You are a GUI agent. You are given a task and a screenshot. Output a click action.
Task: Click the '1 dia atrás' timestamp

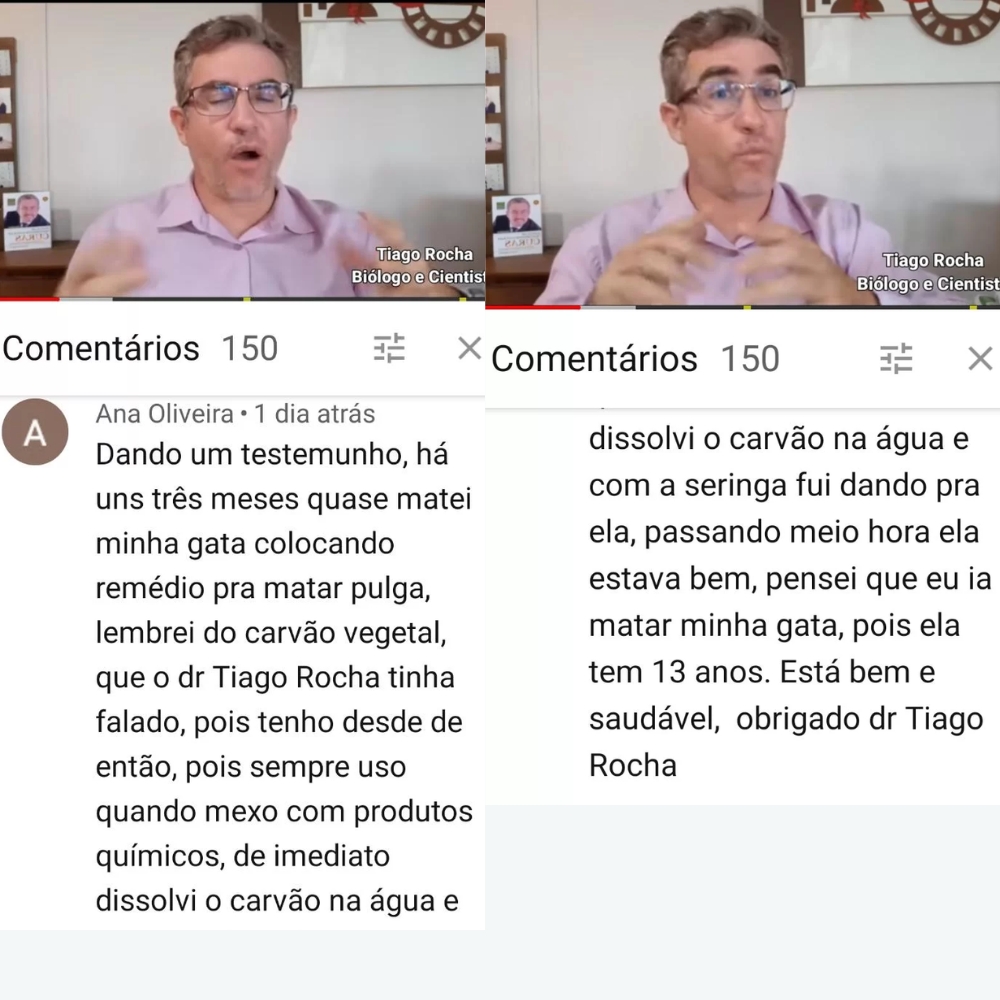coord(314,414)
